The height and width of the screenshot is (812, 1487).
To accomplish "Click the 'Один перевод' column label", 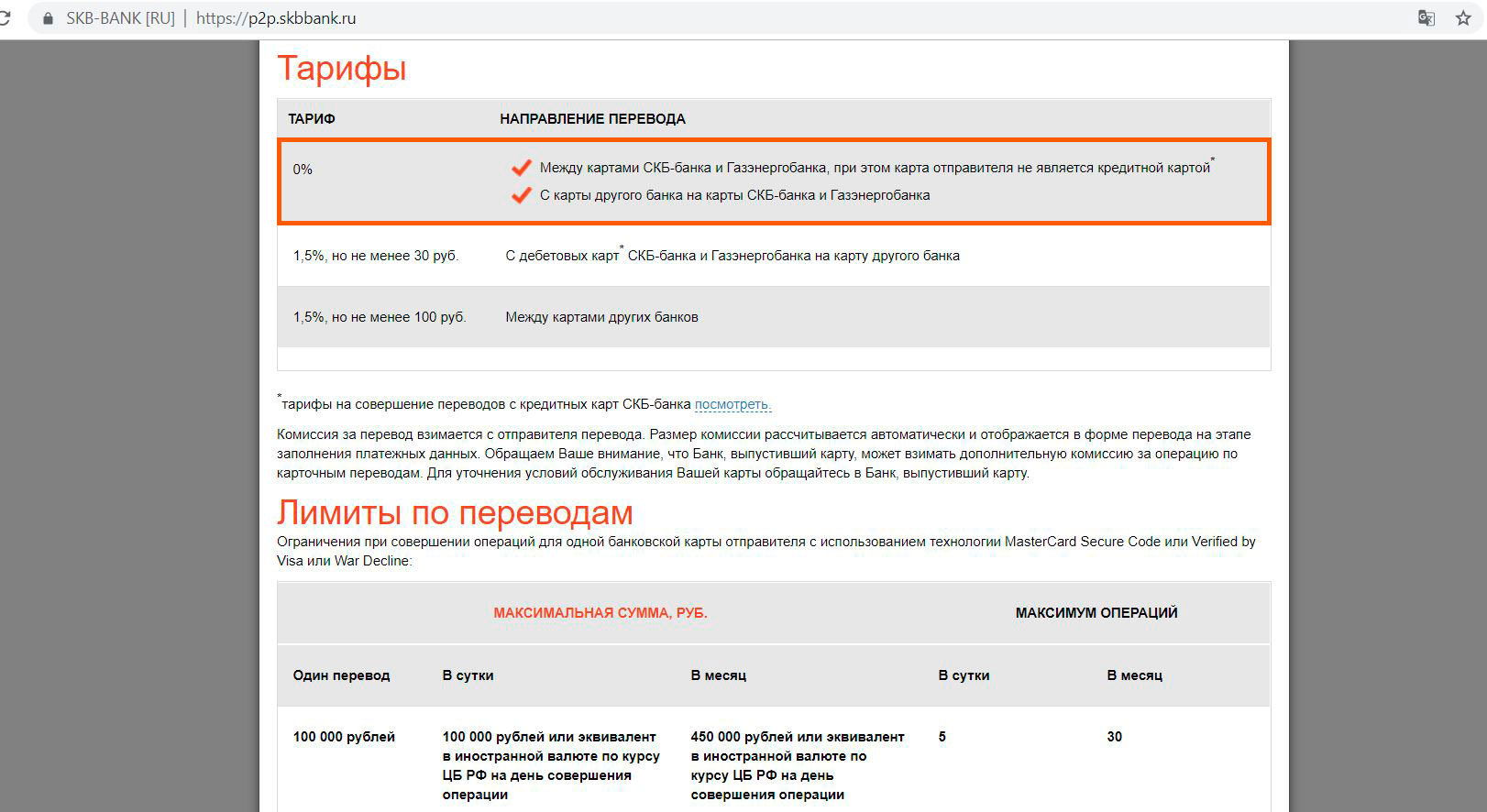I will coord(341,675).
